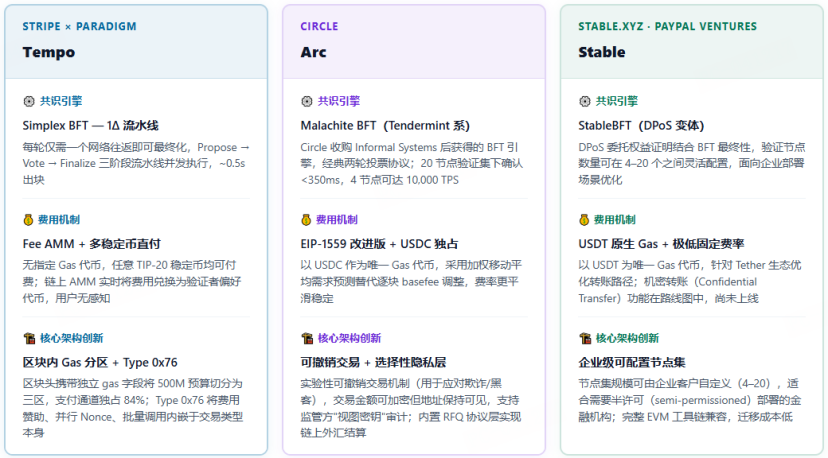The width and height of the screenshot is (828, 458).
Task: Click the 共识引擎 gear icon in Arc card
Action: tap(307, 101)
